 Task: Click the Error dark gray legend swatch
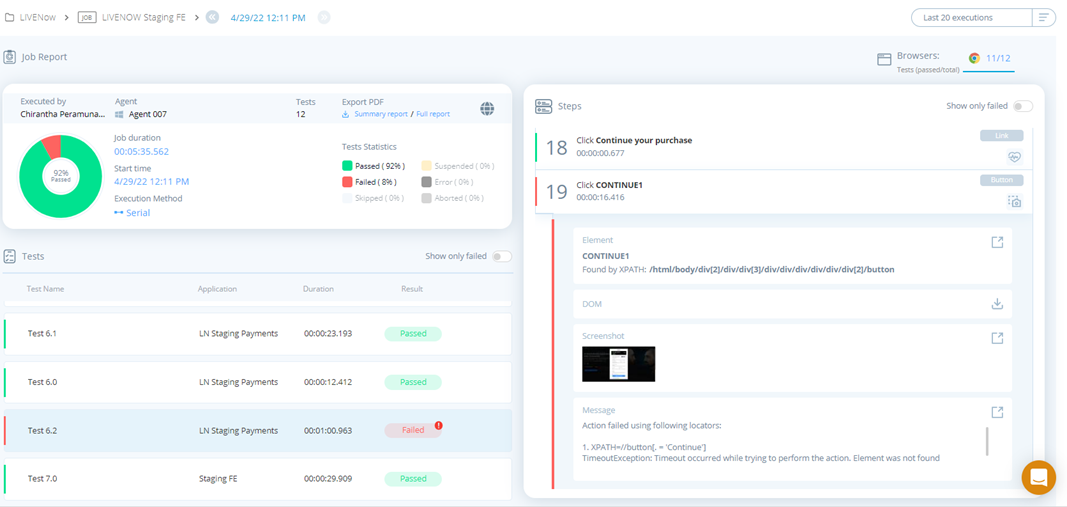(427, 182)
